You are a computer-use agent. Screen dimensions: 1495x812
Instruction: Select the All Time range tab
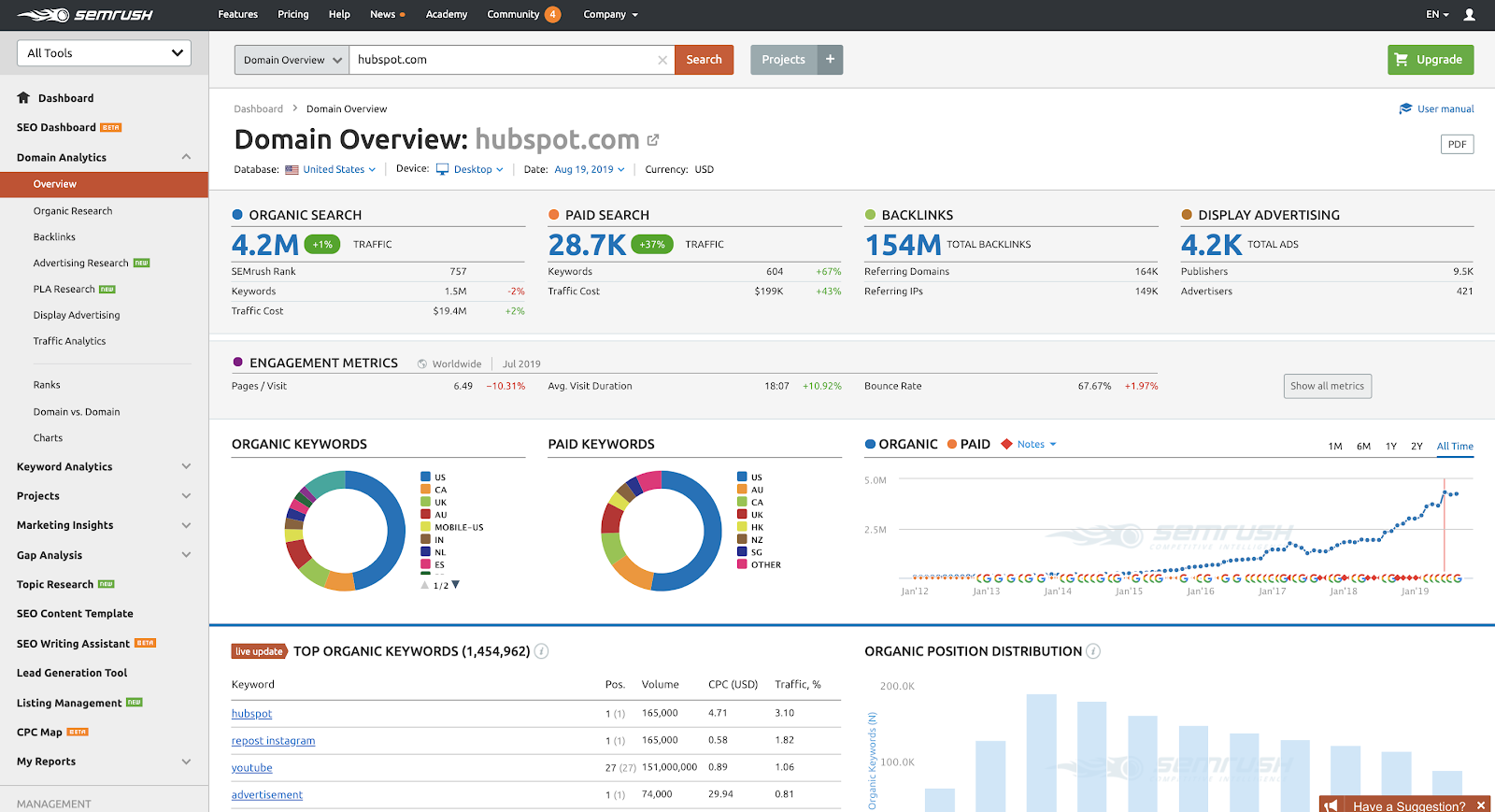tap(1455, 447)
